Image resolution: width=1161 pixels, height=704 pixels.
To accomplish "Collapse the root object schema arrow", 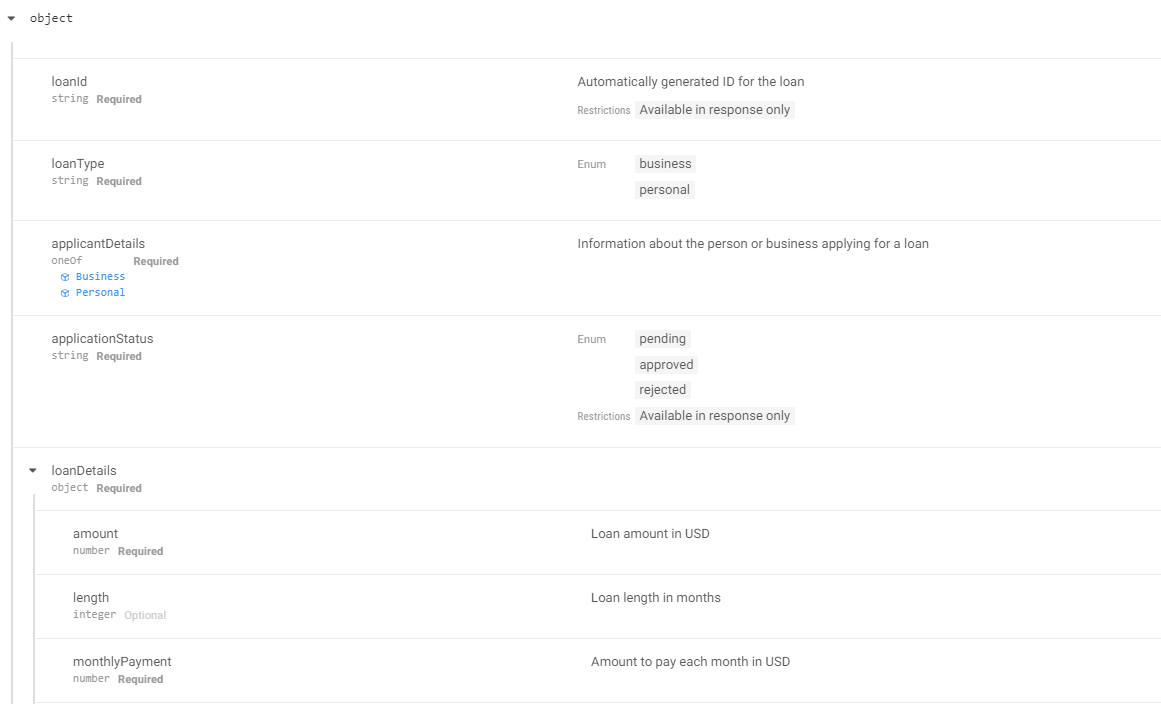I will pyautogui.click(x=11, y=18).
